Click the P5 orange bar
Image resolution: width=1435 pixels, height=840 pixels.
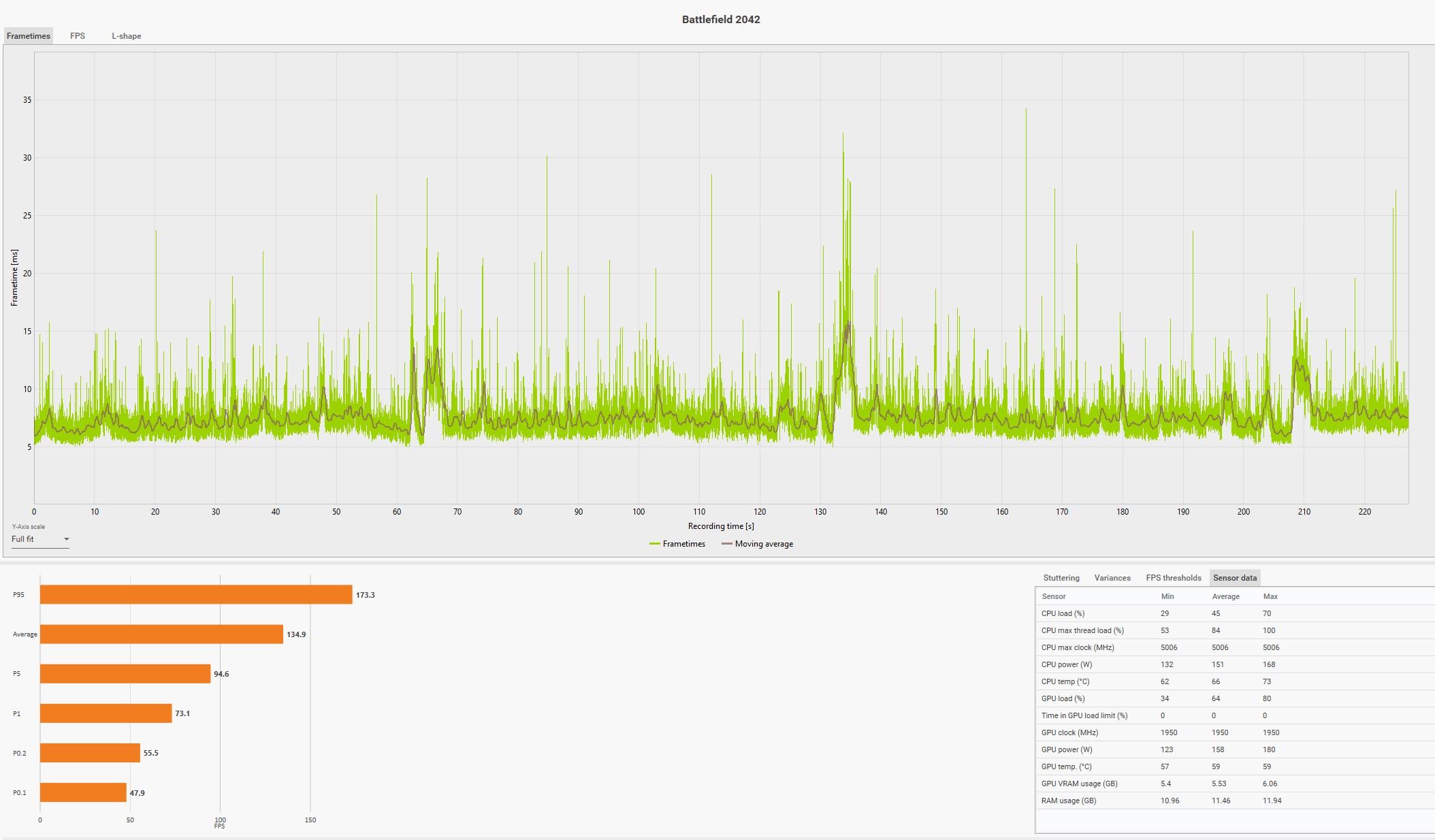click(x=125, y=674)
